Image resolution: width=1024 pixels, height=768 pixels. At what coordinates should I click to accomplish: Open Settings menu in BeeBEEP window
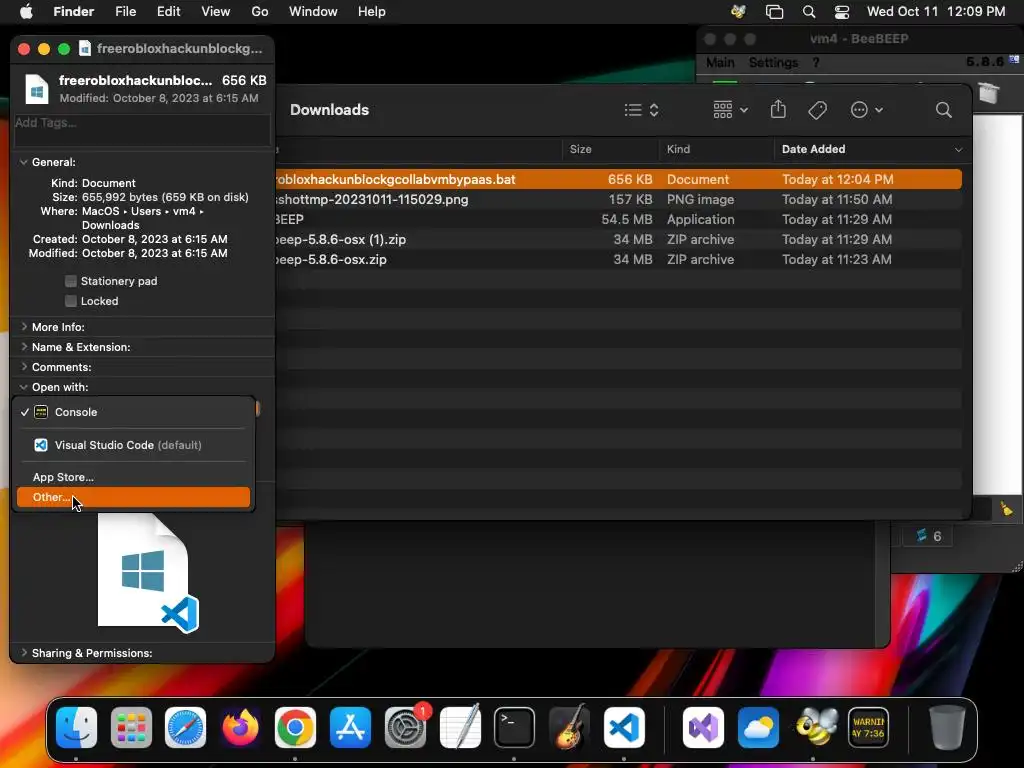pos(773,63)
